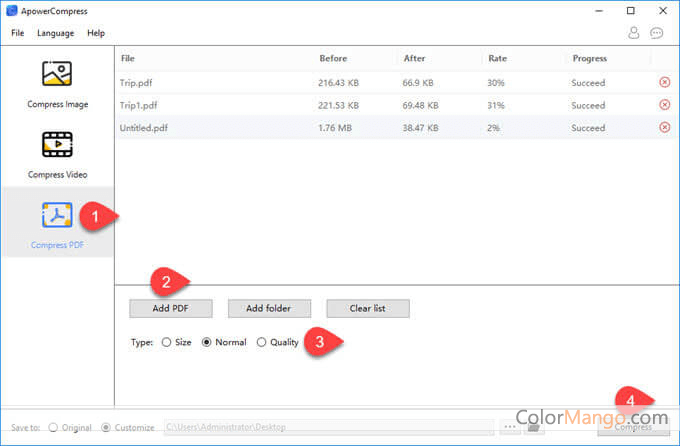Delete Untitled.pdf row with red X icon
The height and width of the screenshot is (446, 680).
pyautogui.click(x=665, y=128)
